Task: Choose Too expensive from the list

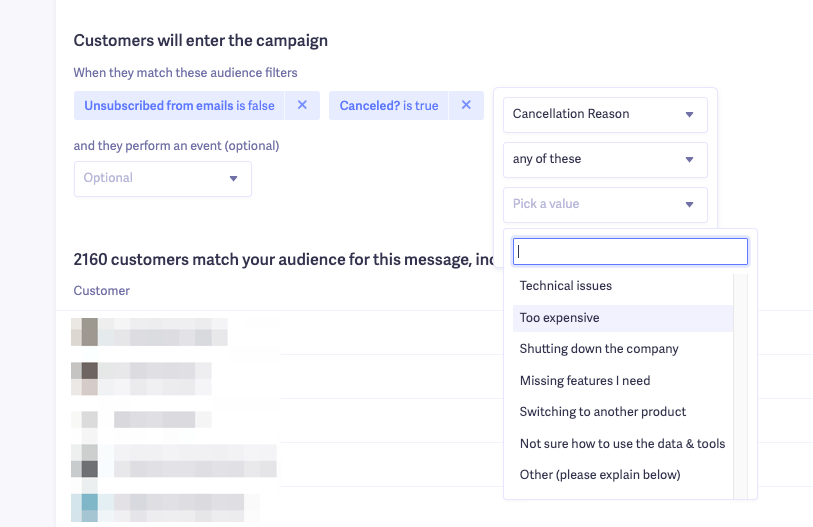Action: coord(560,318)
